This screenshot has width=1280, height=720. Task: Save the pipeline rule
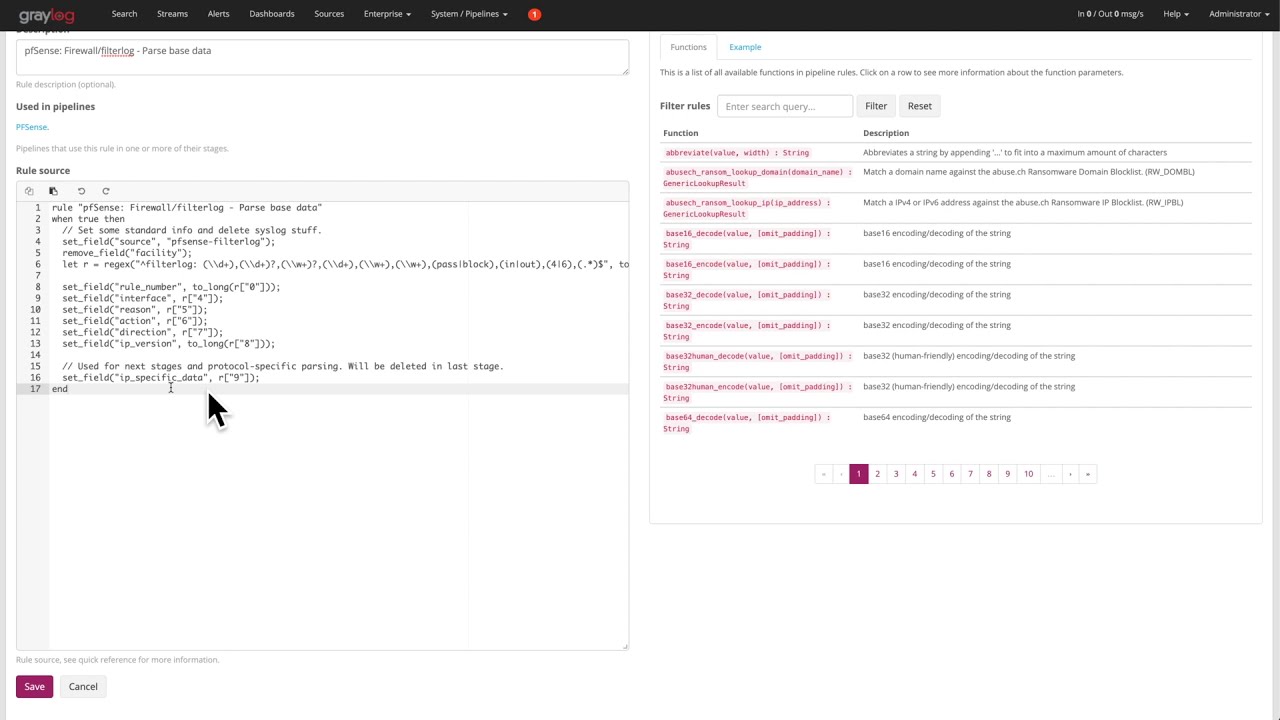[34, 687]
